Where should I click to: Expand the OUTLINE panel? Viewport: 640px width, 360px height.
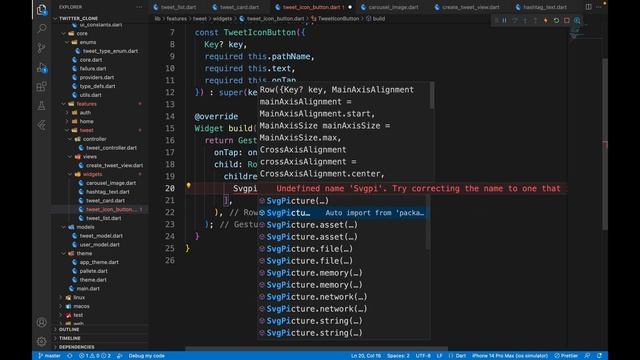click(69, 329)
